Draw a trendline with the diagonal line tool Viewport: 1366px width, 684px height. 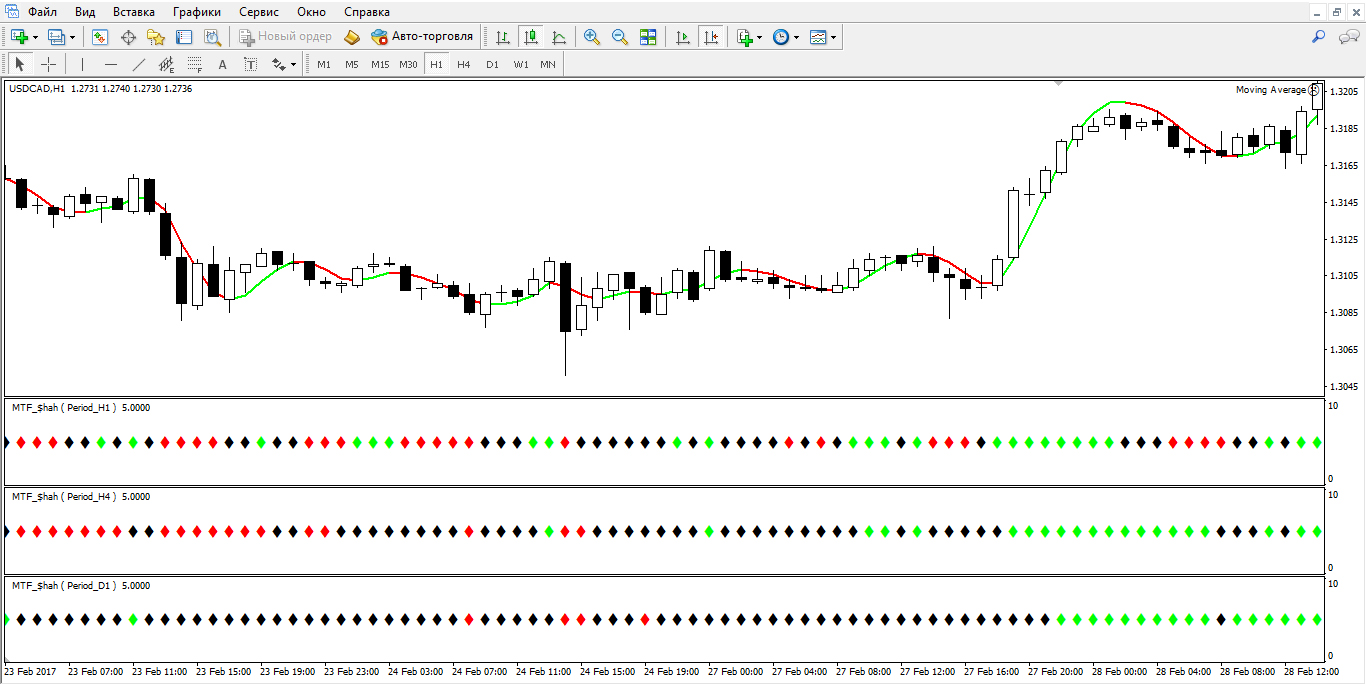(139, 64)
